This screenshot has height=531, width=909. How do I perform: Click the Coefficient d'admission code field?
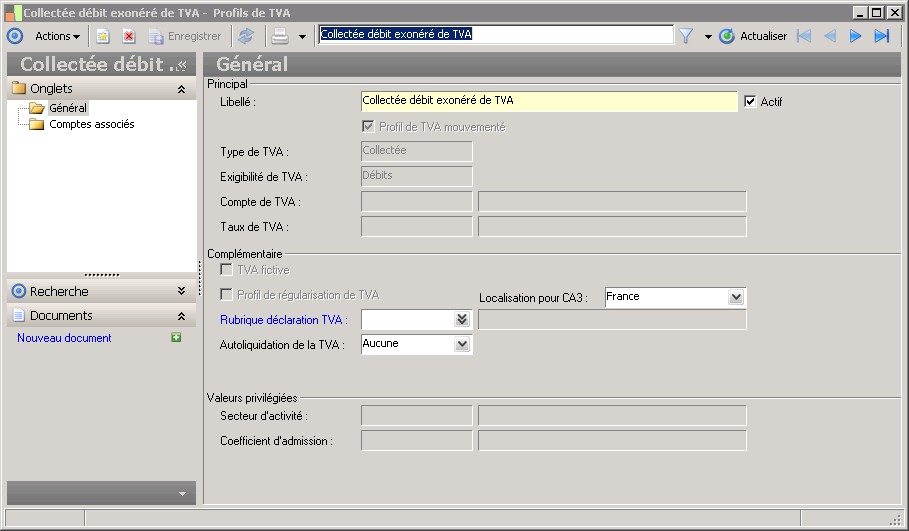pos(416,441)
